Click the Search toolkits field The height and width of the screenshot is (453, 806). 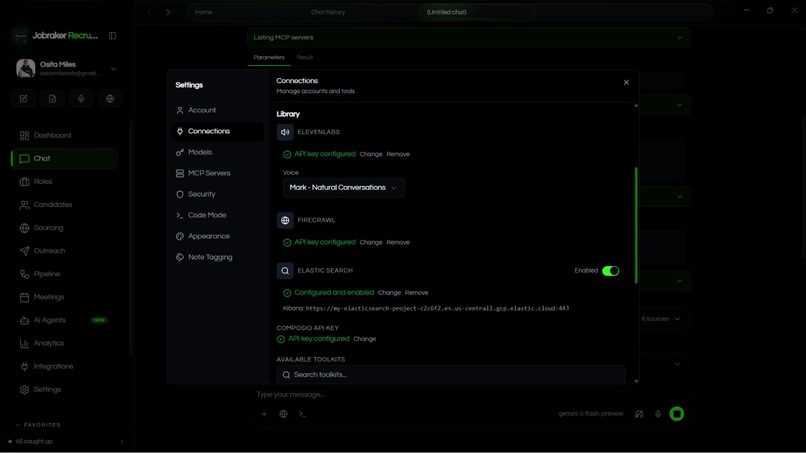[451, 375]
